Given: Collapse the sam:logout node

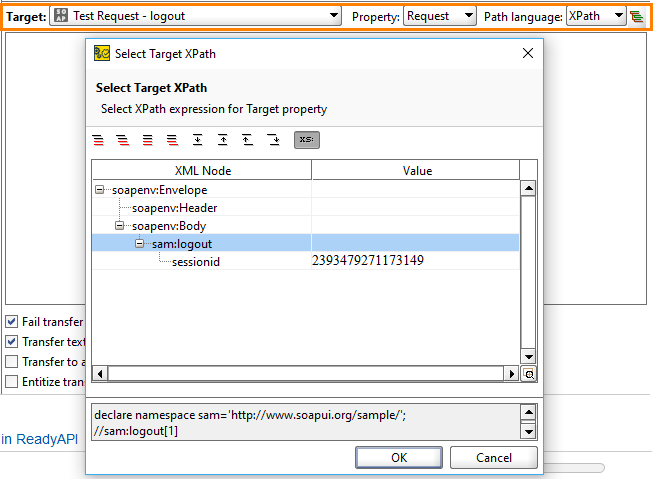Looking at the screenshot, I should pyautogui.click(x=139, y=243).
